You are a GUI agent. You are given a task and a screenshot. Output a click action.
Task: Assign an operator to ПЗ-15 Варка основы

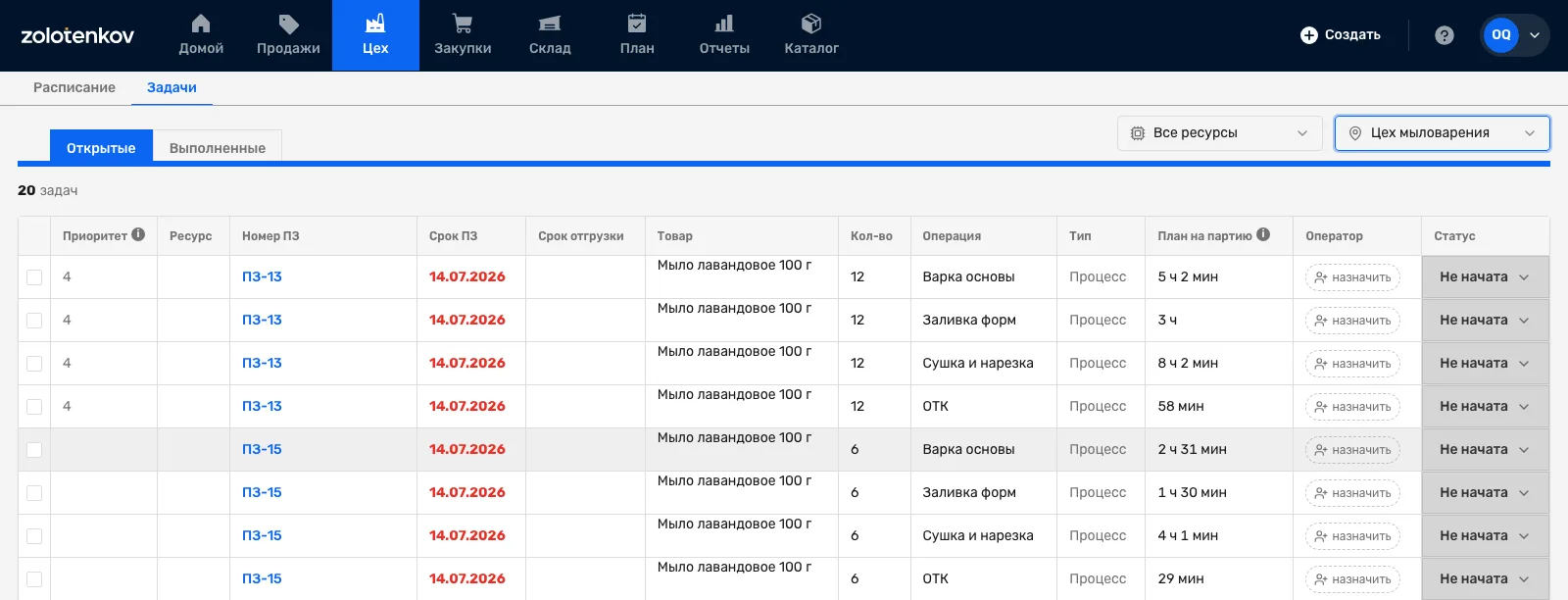pos(1352,450)
